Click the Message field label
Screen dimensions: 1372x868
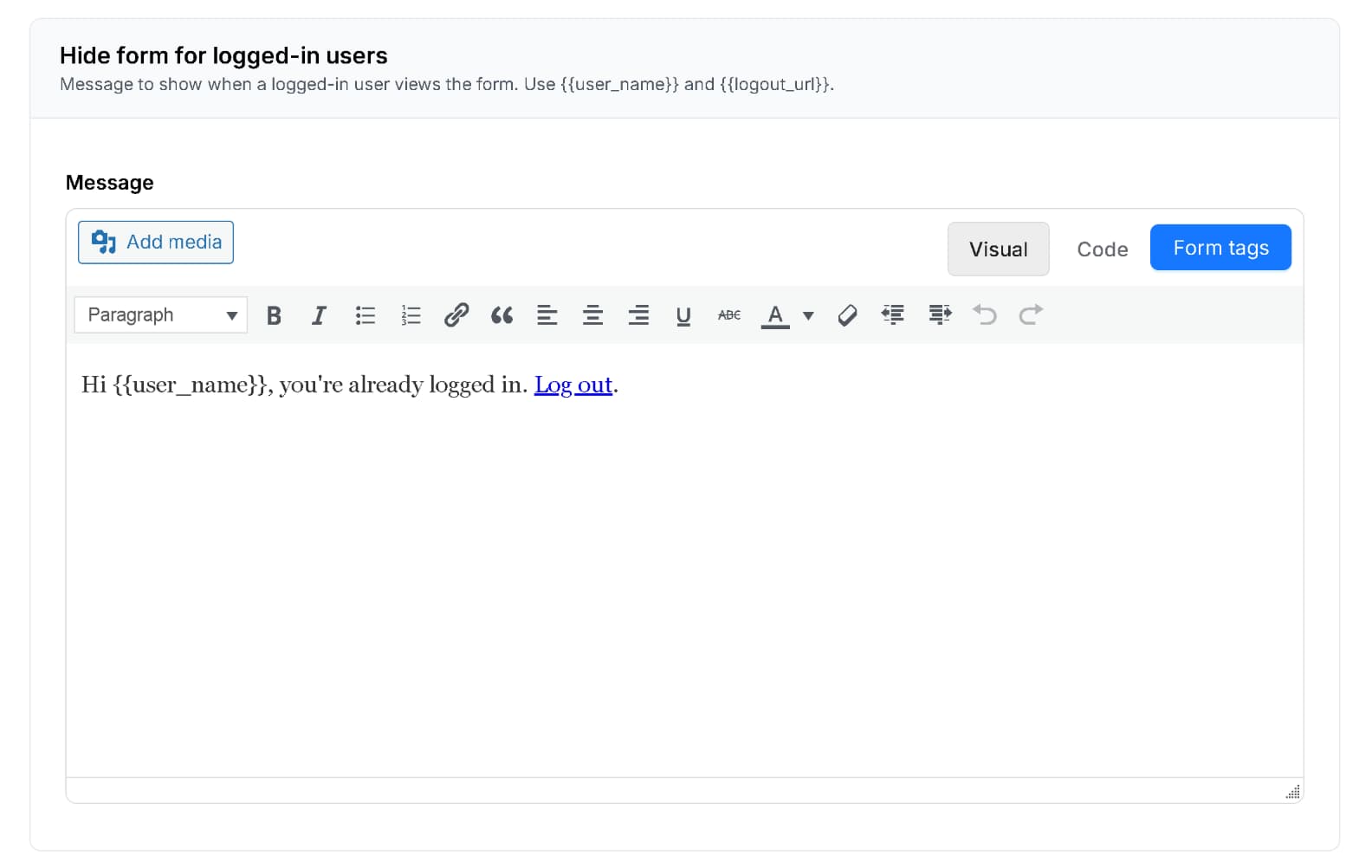pyautogui.click(x=110, y=183)
